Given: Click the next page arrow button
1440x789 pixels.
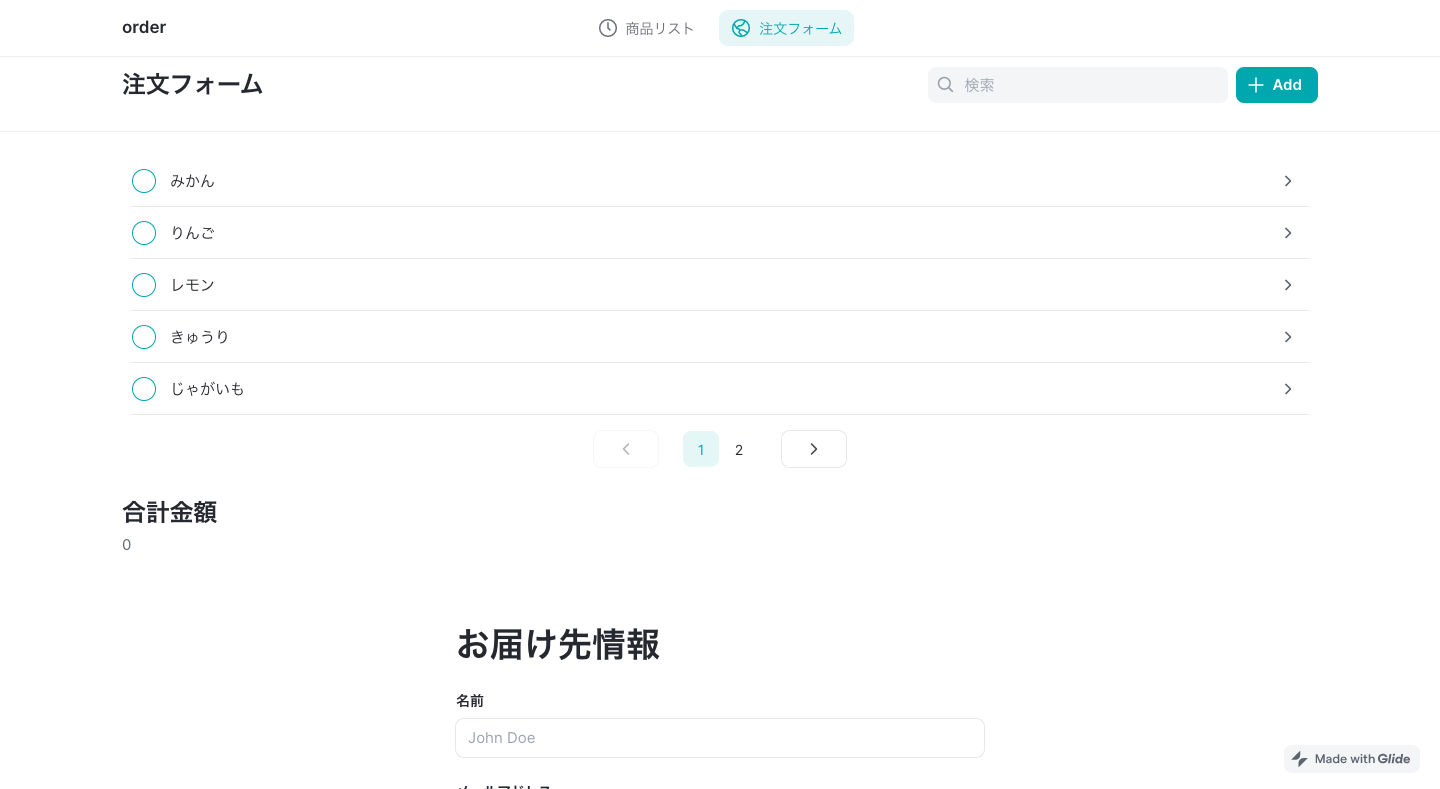Looking at the screenshot, I should [x=813, y=449].
